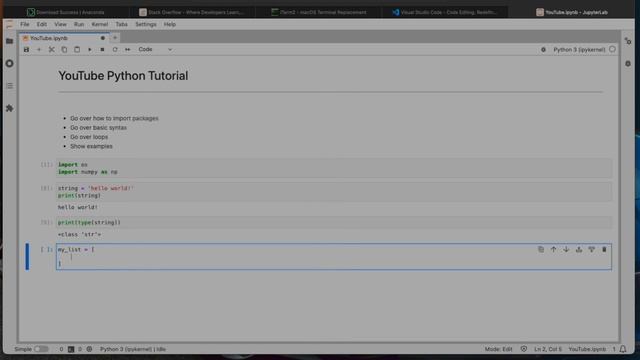Open the file browser sidebar panel
The width and height of the screenshot is (640, 360).
[9, 41]
